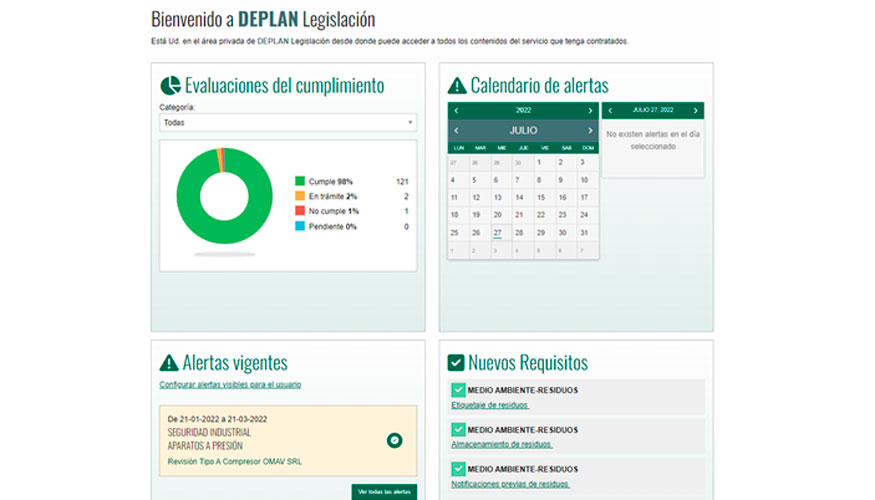This screenshot has height=500, width=875.
Task: Click the Cumple 98% legend label
Action: [x=331, y=181]
